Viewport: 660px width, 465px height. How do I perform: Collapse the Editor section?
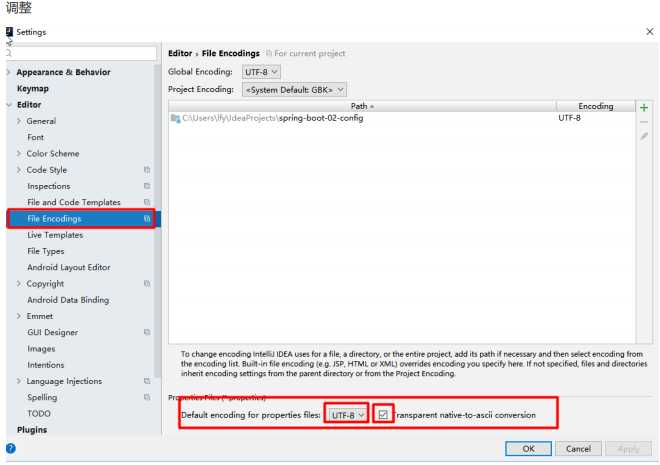(x=9, y=105)
